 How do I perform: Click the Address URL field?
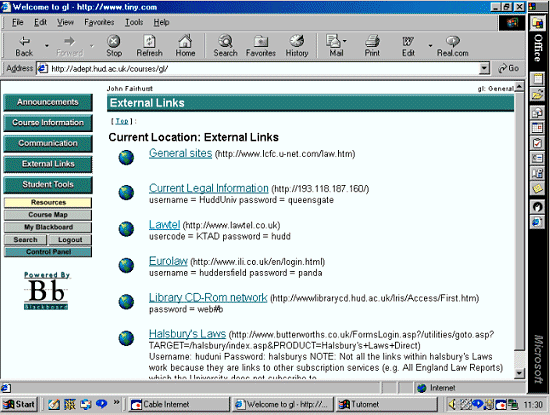click(263, 68)
